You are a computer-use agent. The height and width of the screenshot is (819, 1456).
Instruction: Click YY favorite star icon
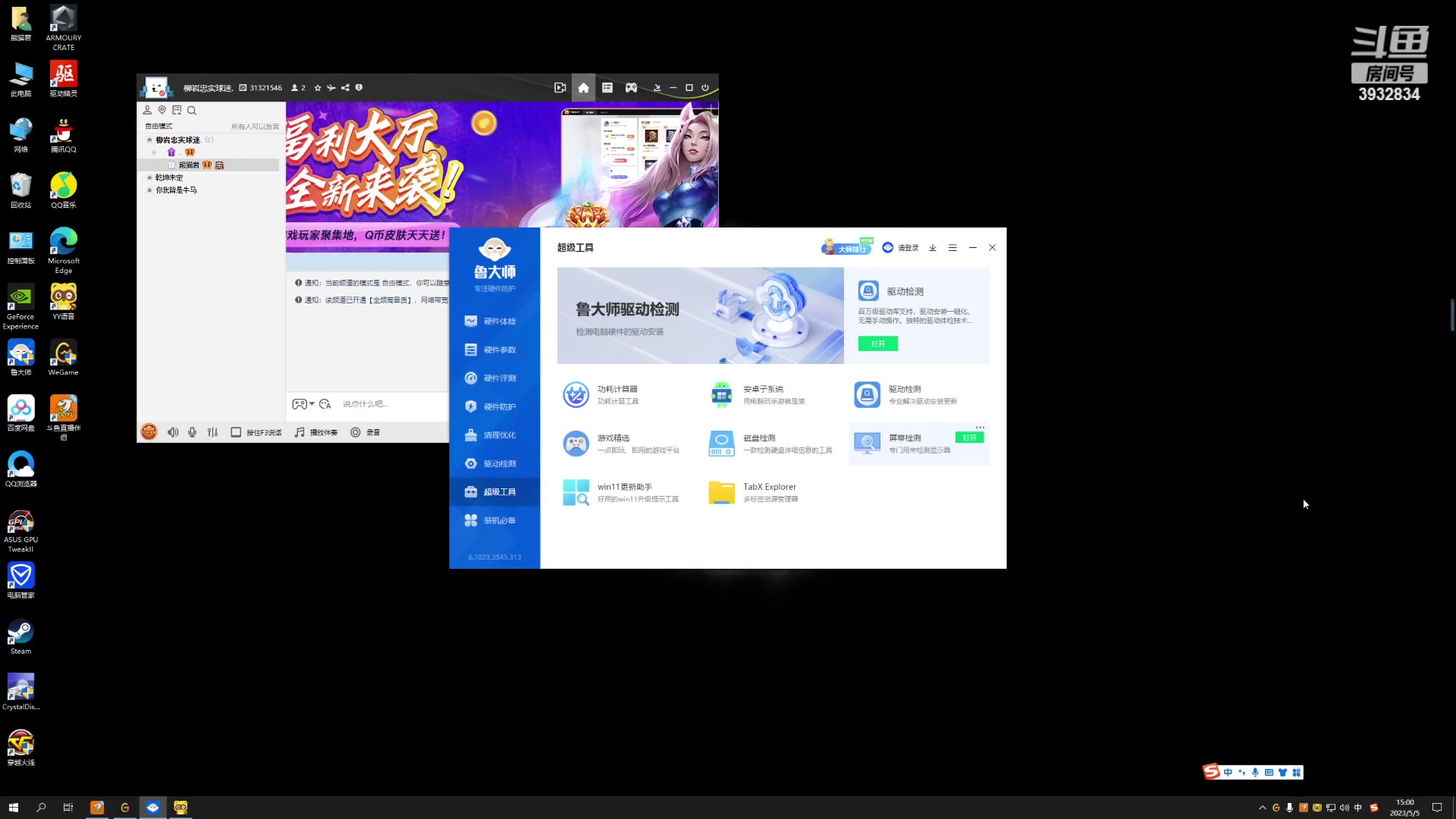click(x=318, y=88)
